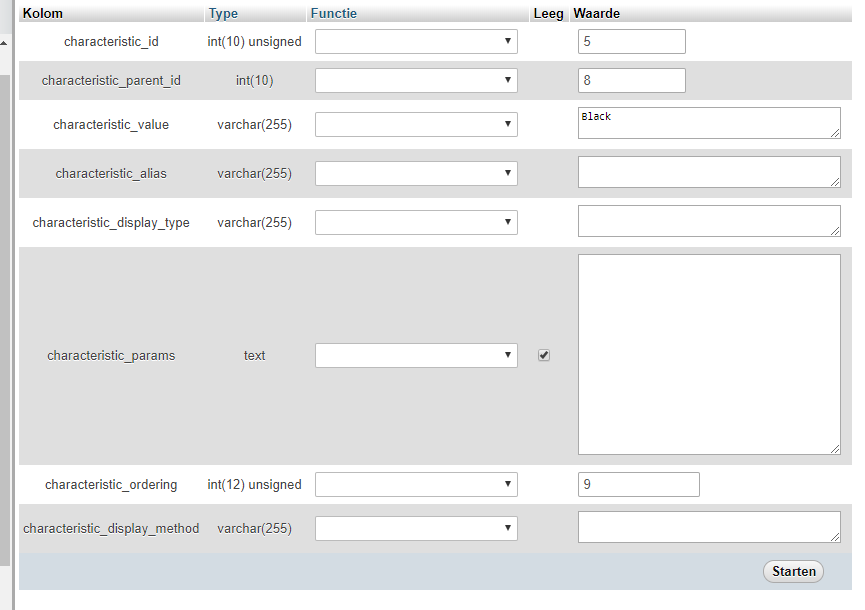Click the characteristic_value textarea containing Black

click(709, 123)
